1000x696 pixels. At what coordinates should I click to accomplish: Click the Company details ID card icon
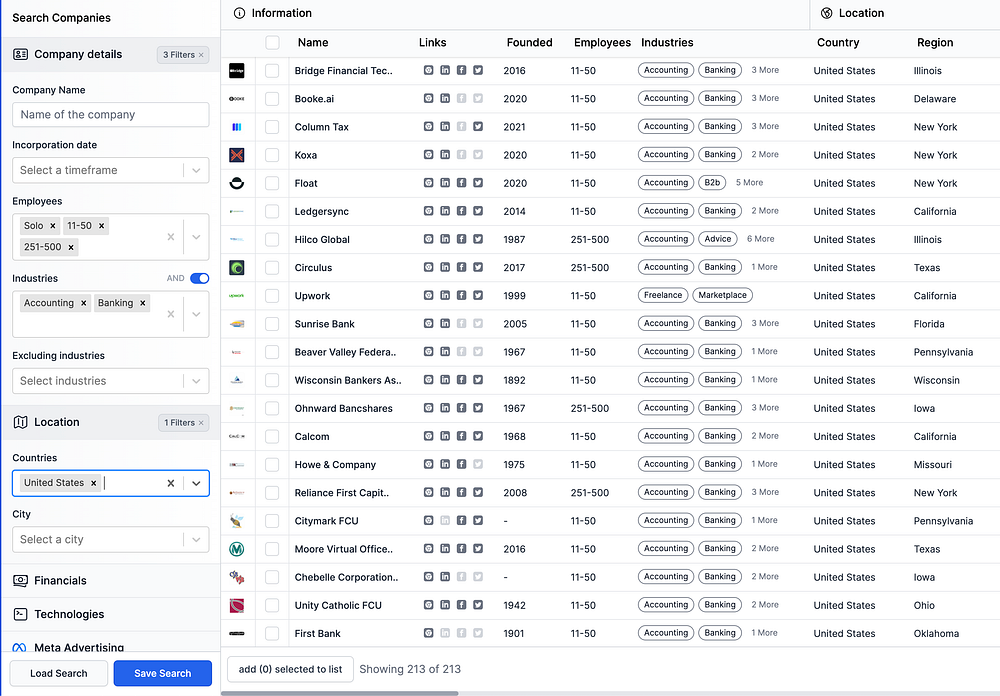click(x=20, y=54)
